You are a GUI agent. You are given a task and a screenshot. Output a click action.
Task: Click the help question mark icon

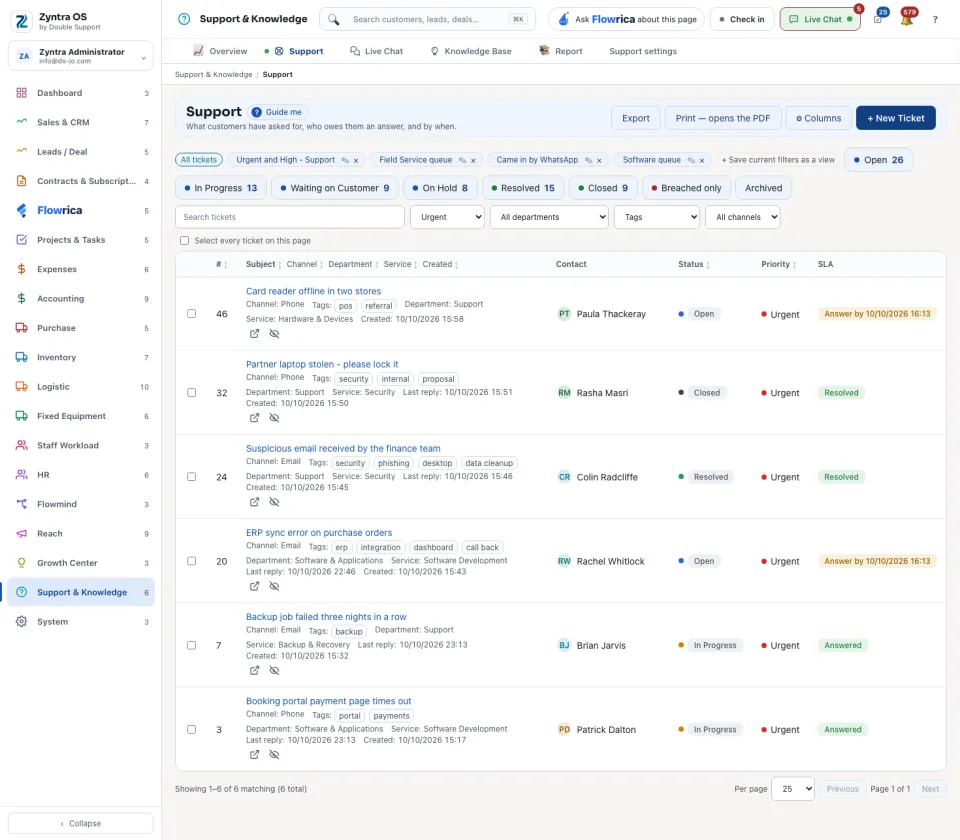pyautogui.click(x=935, y=20)
